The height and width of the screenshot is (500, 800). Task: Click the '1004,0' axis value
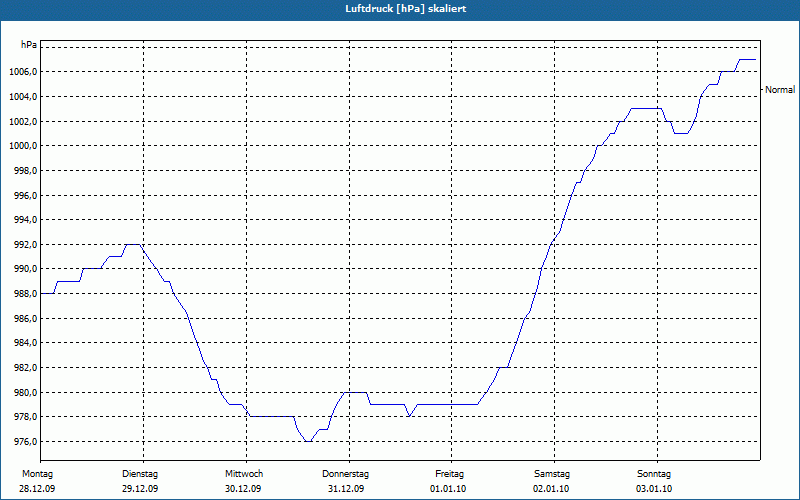(23, 96)
